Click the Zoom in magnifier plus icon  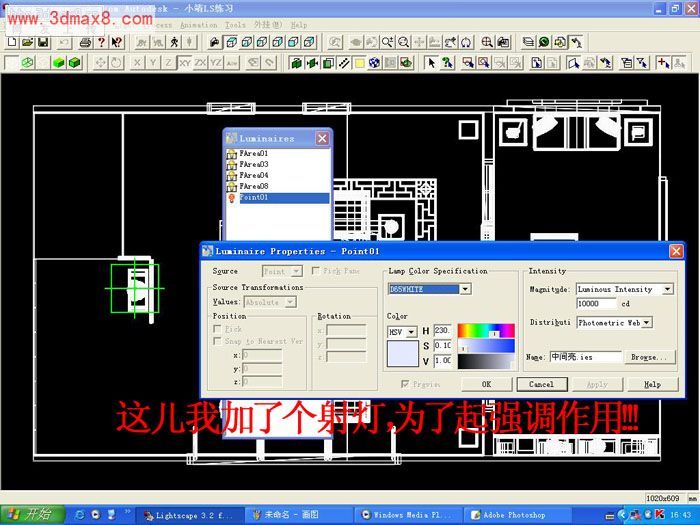[x=388, y=42]
